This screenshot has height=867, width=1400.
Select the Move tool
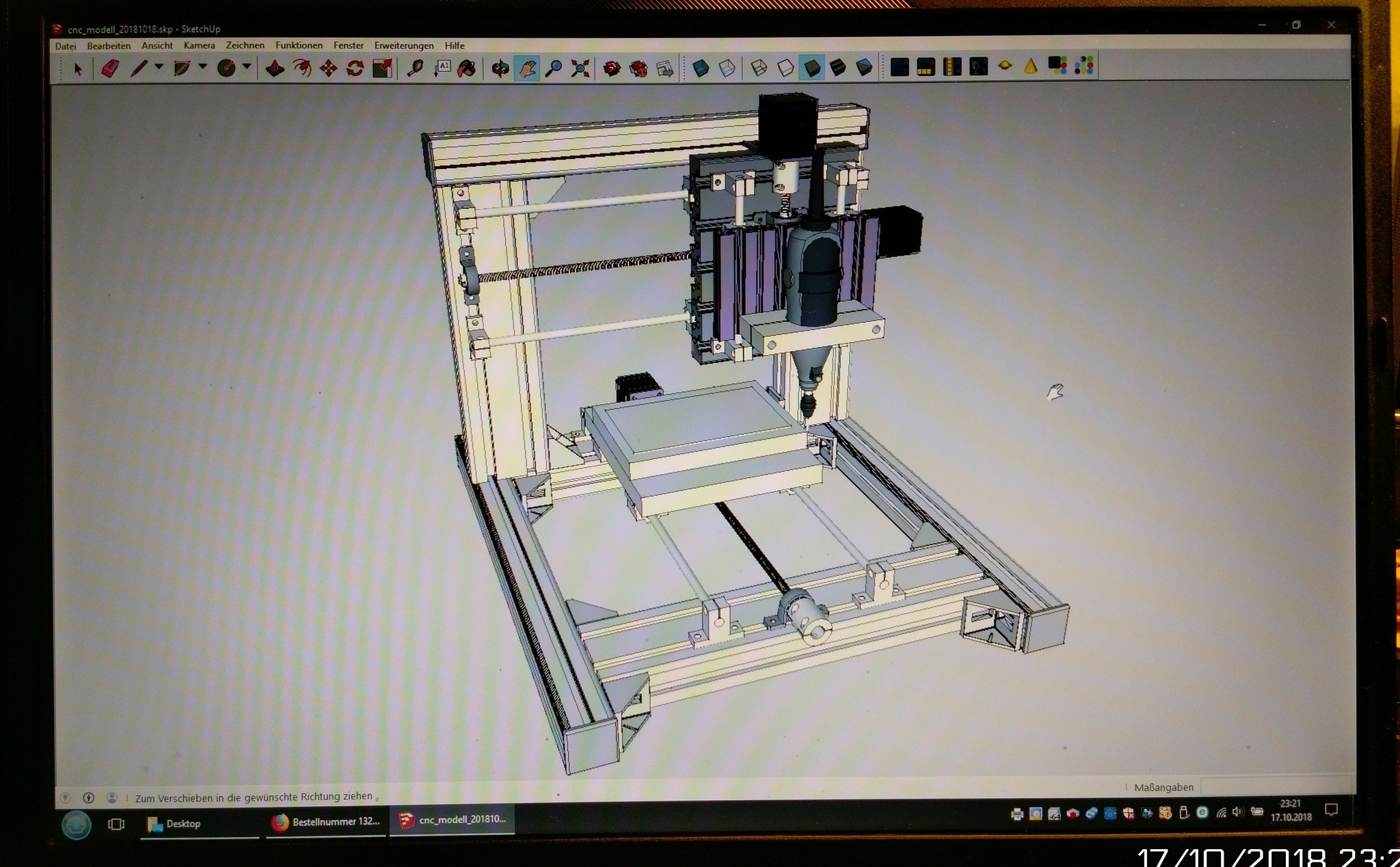point(328,68)
